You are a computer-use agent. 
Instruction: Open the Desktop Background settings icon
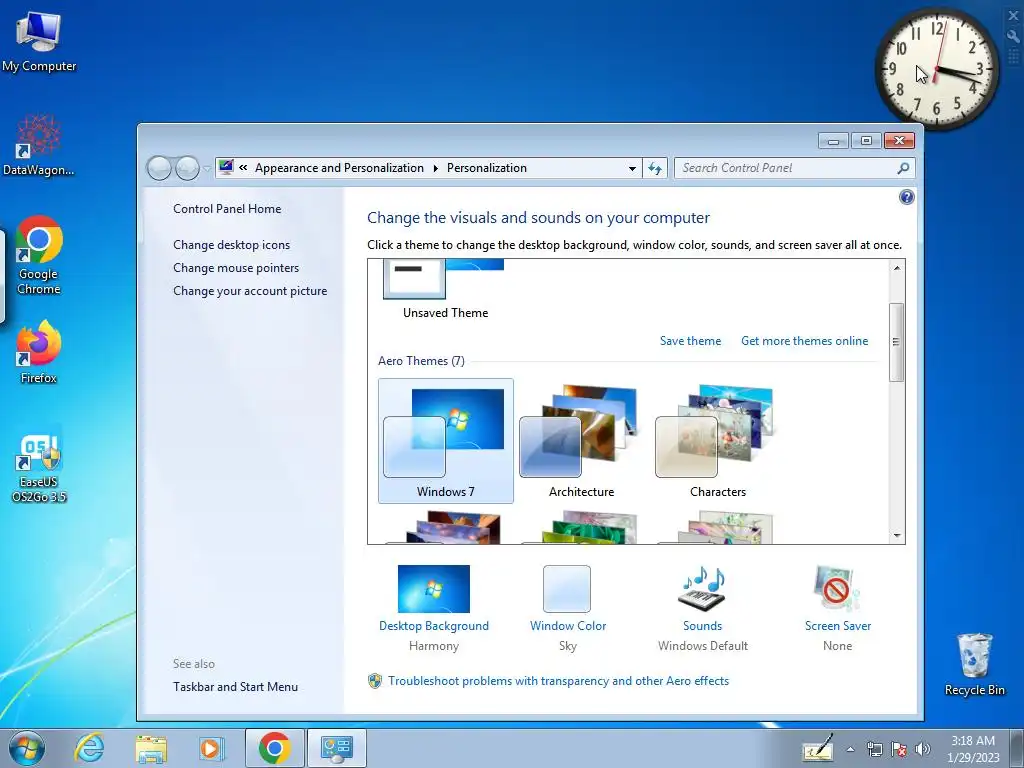[434, 588]
